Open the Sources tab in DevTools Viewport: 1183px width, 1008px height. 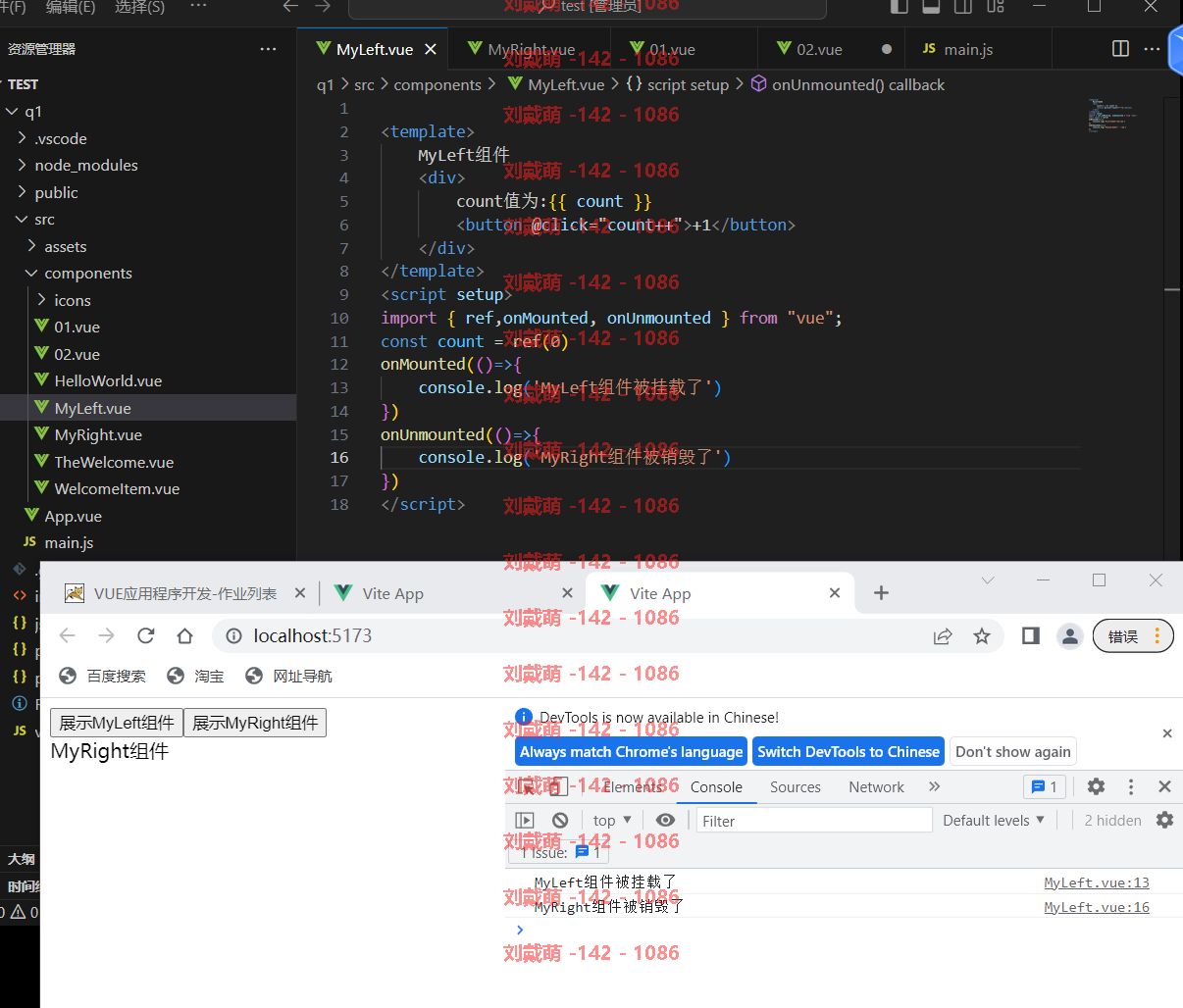click(796, 786)
